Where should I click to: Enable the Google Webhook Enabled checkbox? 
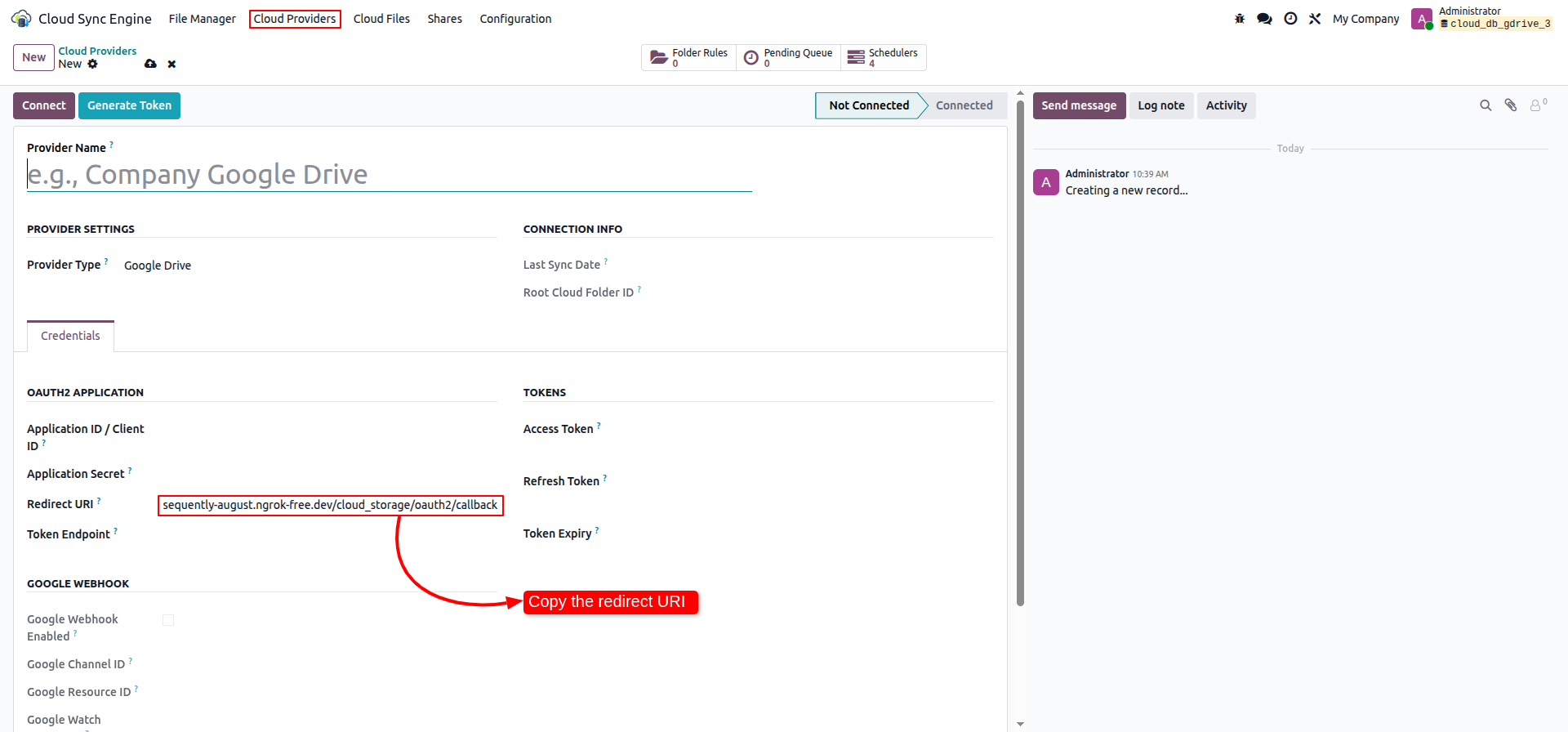(x=168, y=620)
